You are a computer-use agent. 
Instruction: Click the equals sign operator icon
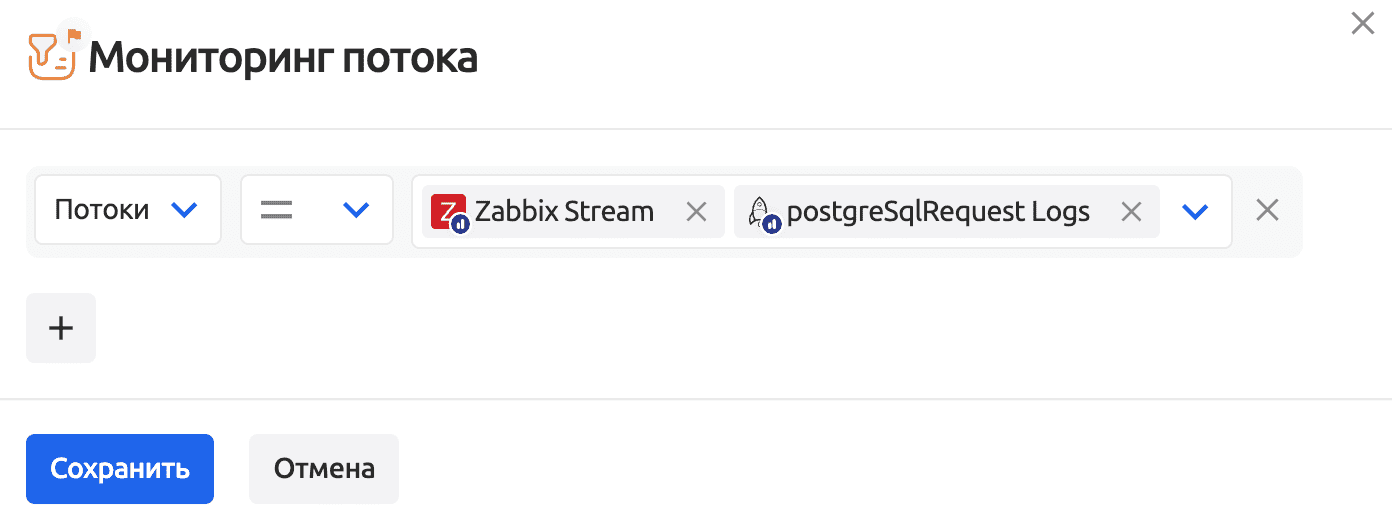(x=276, y=210)
